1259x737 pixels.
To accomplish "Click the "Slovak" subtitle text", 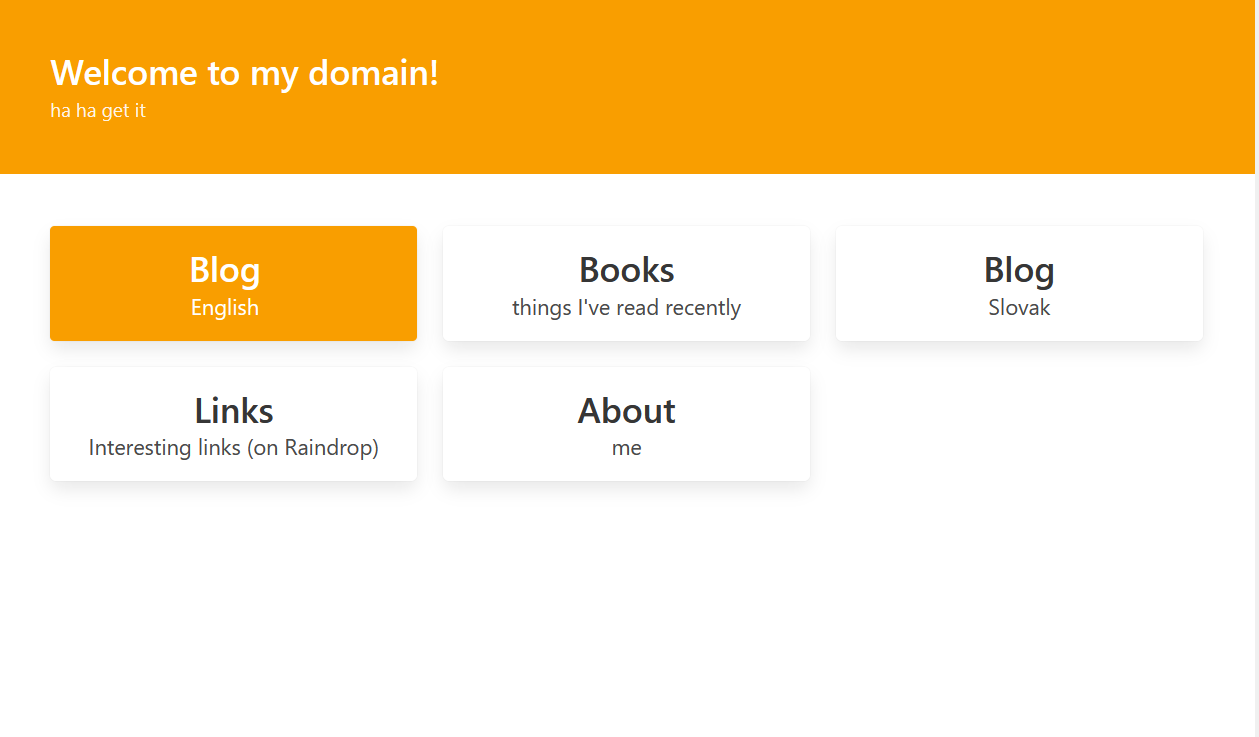I will pyautogui.click(x=1019, y=308).
